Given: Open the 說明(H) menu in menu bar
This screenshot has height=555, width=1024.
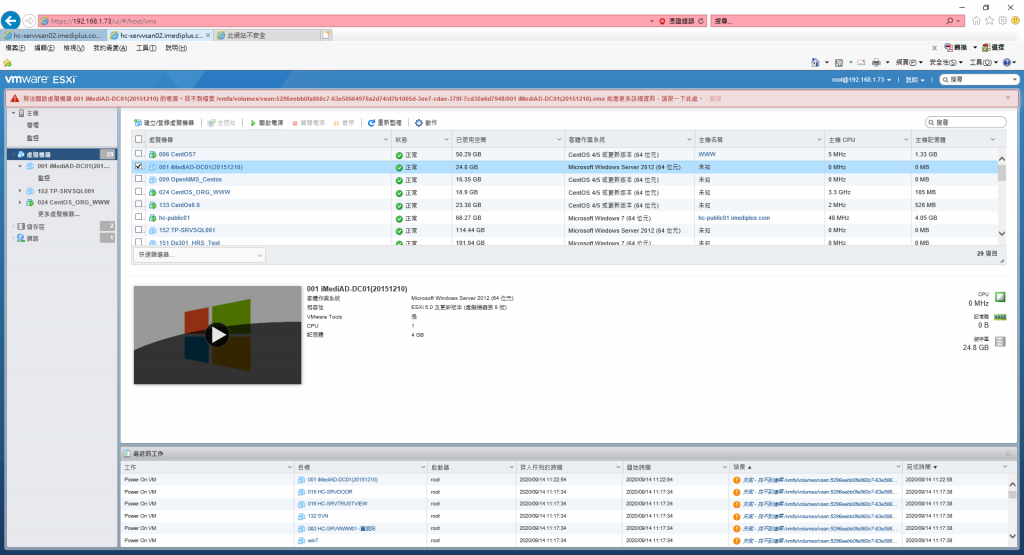Looking at the screenshot, I should [176, 48].
